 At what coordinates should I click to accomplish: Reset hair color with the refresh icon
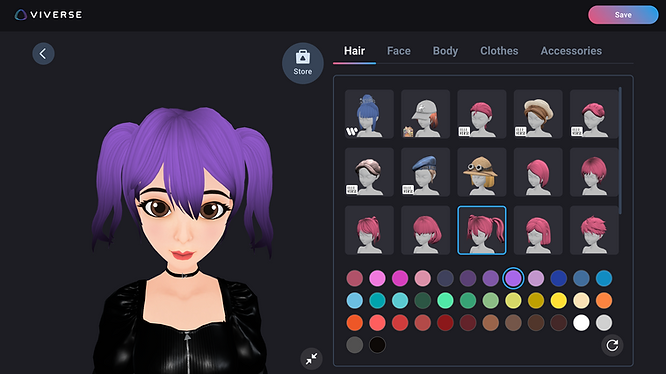[x=612, y=345]
